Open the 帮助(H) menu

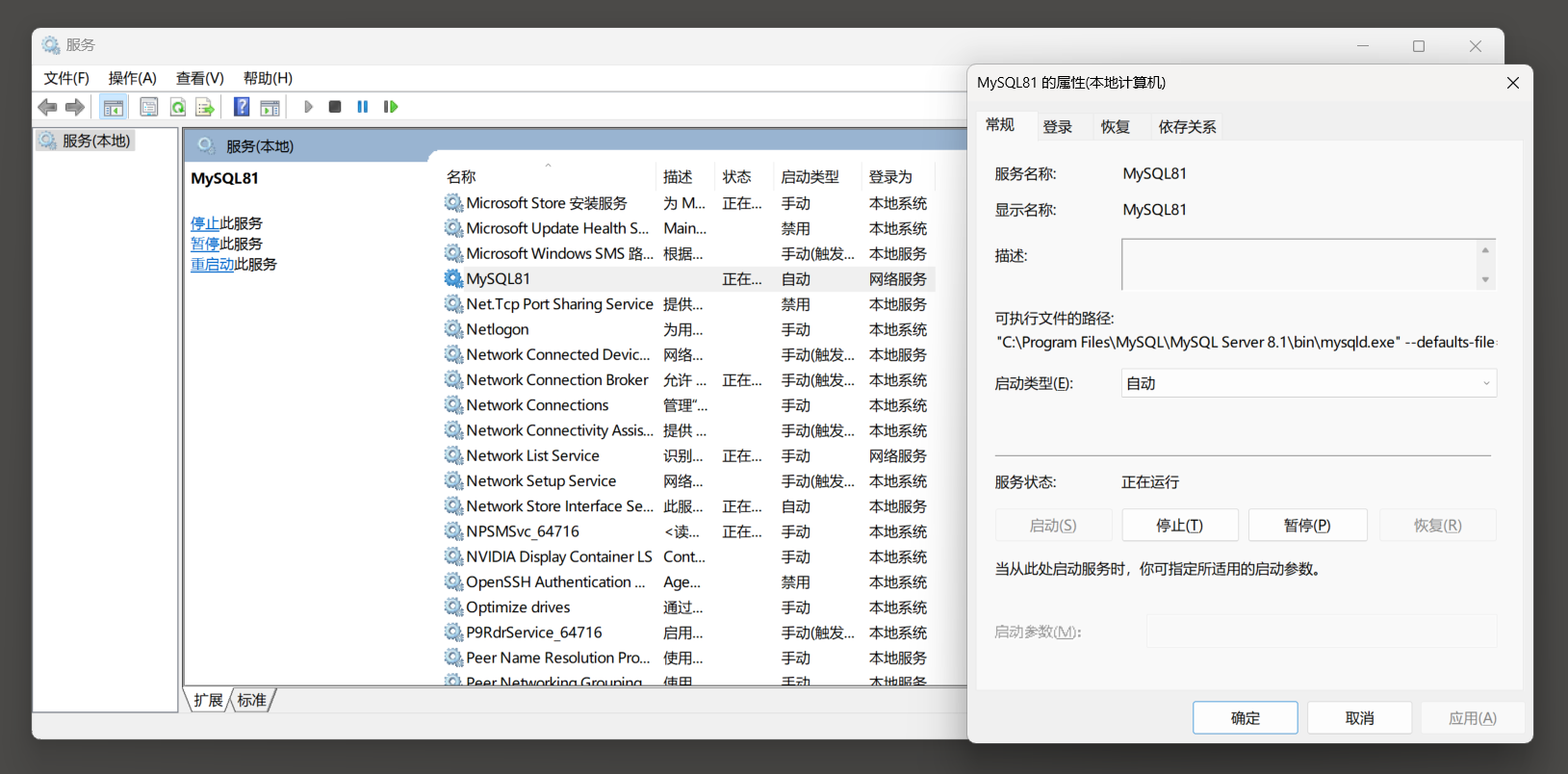click(268, 78)
